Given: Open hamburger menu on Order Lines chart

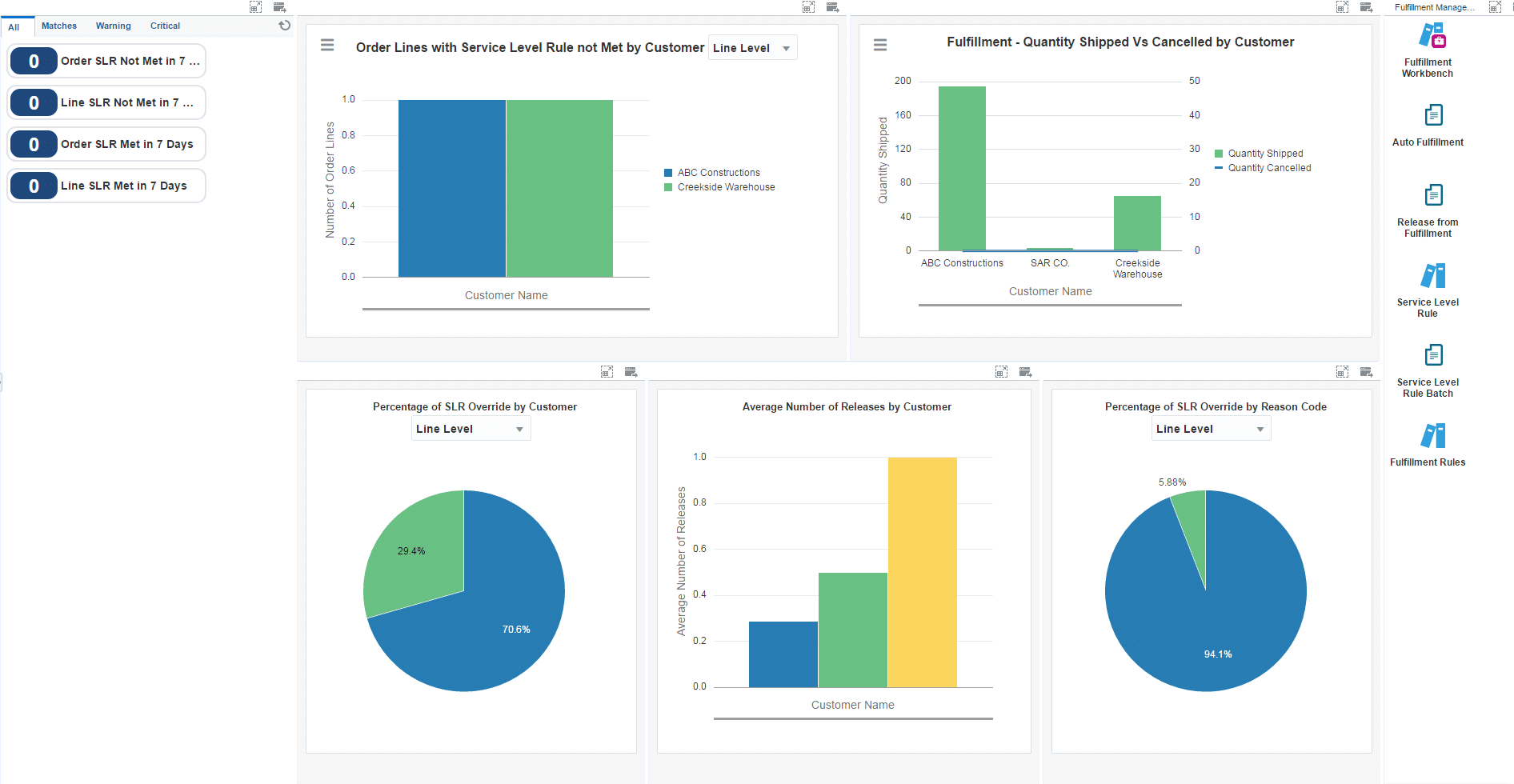Looking at the screenshot, I should [327, 45].
